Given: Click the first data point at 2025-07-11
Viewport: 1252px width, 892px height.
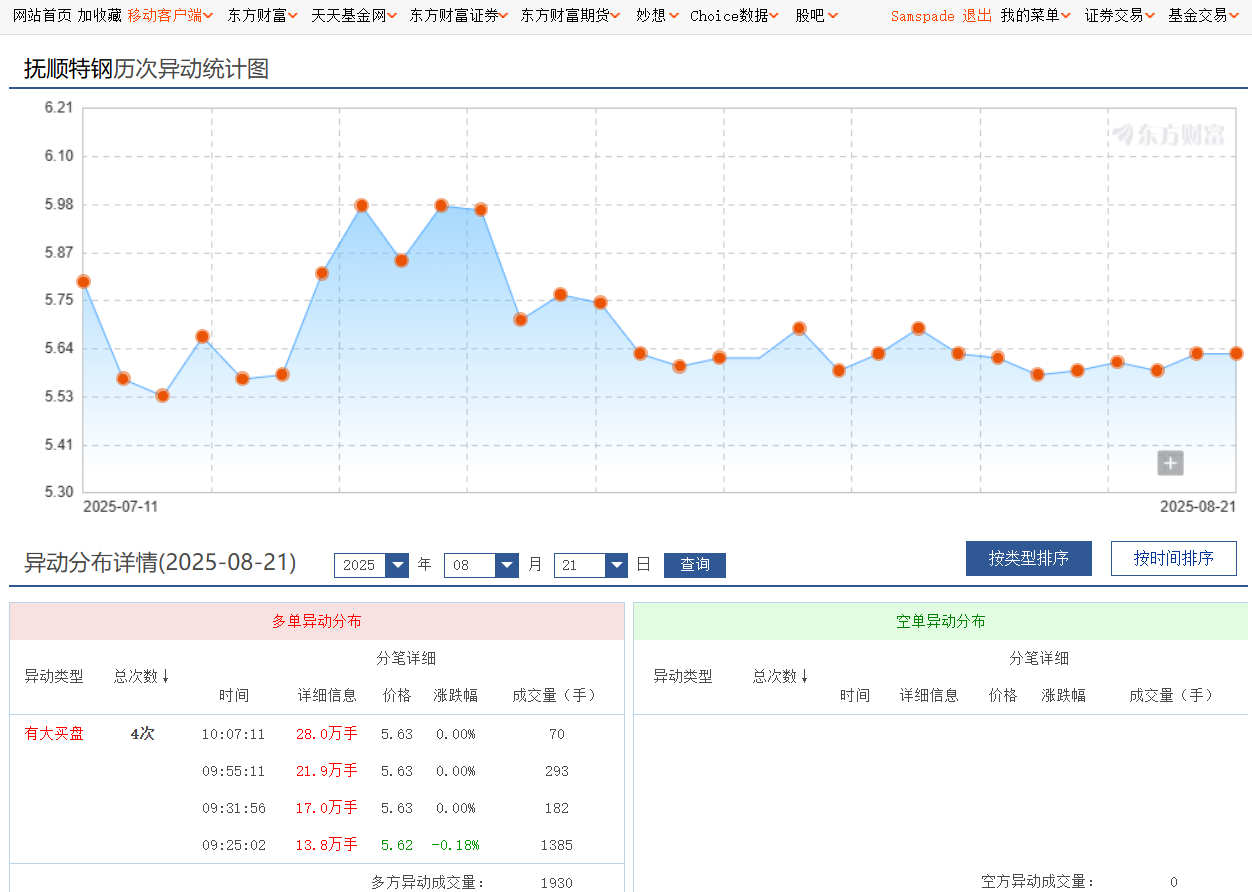Looking at the screenshot, I should point(83,282).
